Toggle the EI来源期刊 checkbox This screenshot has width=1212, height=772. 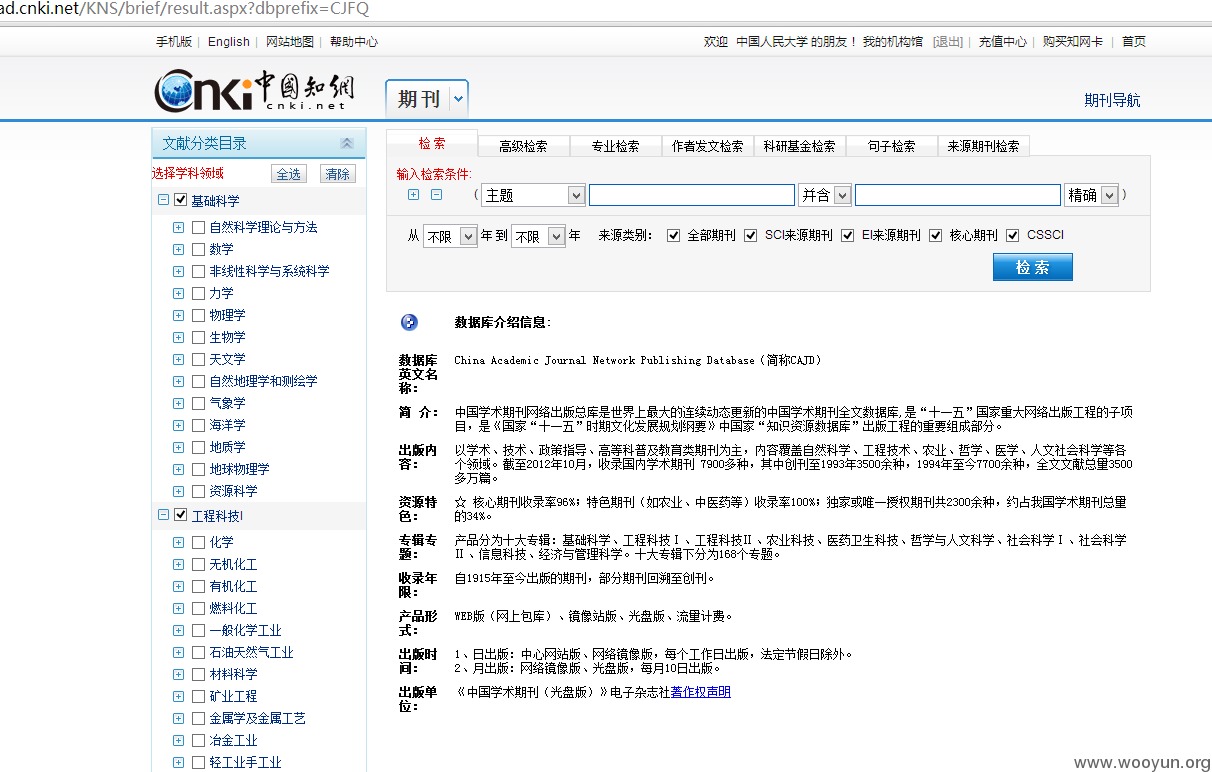click(848, 235)
